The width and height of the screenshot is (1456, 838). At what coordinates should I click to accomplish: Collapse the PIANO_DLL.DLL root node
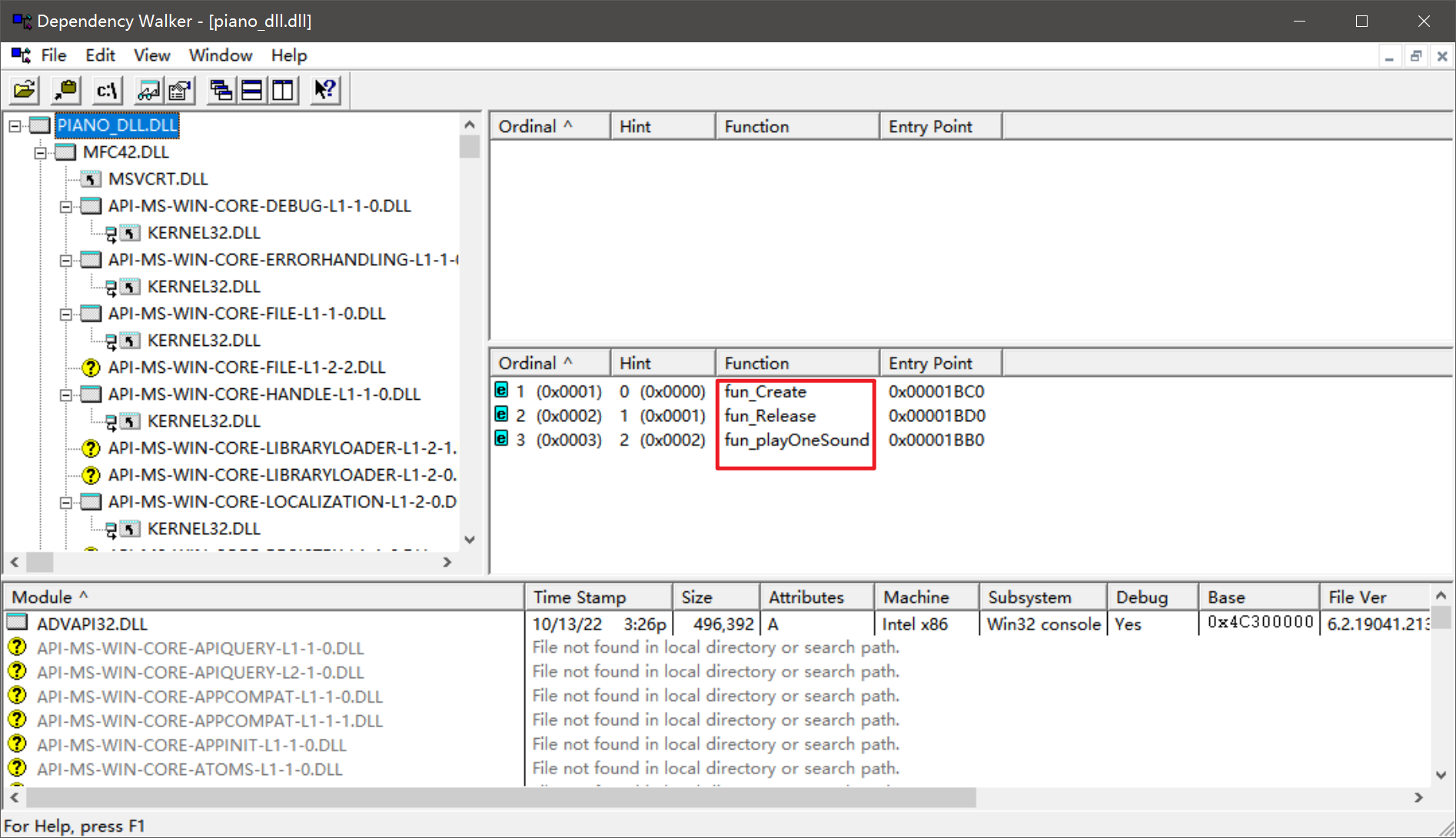coord(15,125)
